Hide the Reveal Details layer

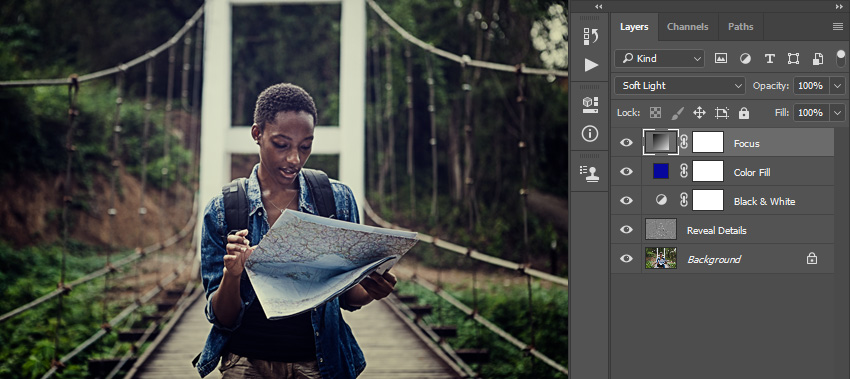click(x=626, y=230)
